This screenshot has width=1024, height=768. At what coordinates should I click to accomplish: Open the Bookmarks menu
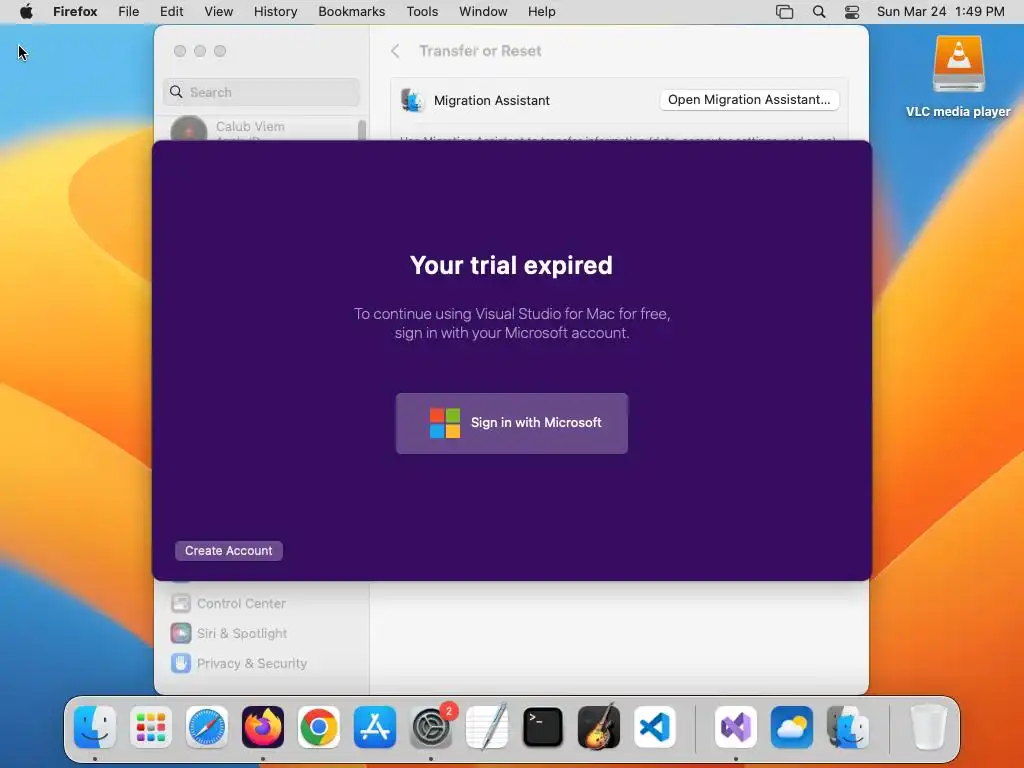pos(352,12)
